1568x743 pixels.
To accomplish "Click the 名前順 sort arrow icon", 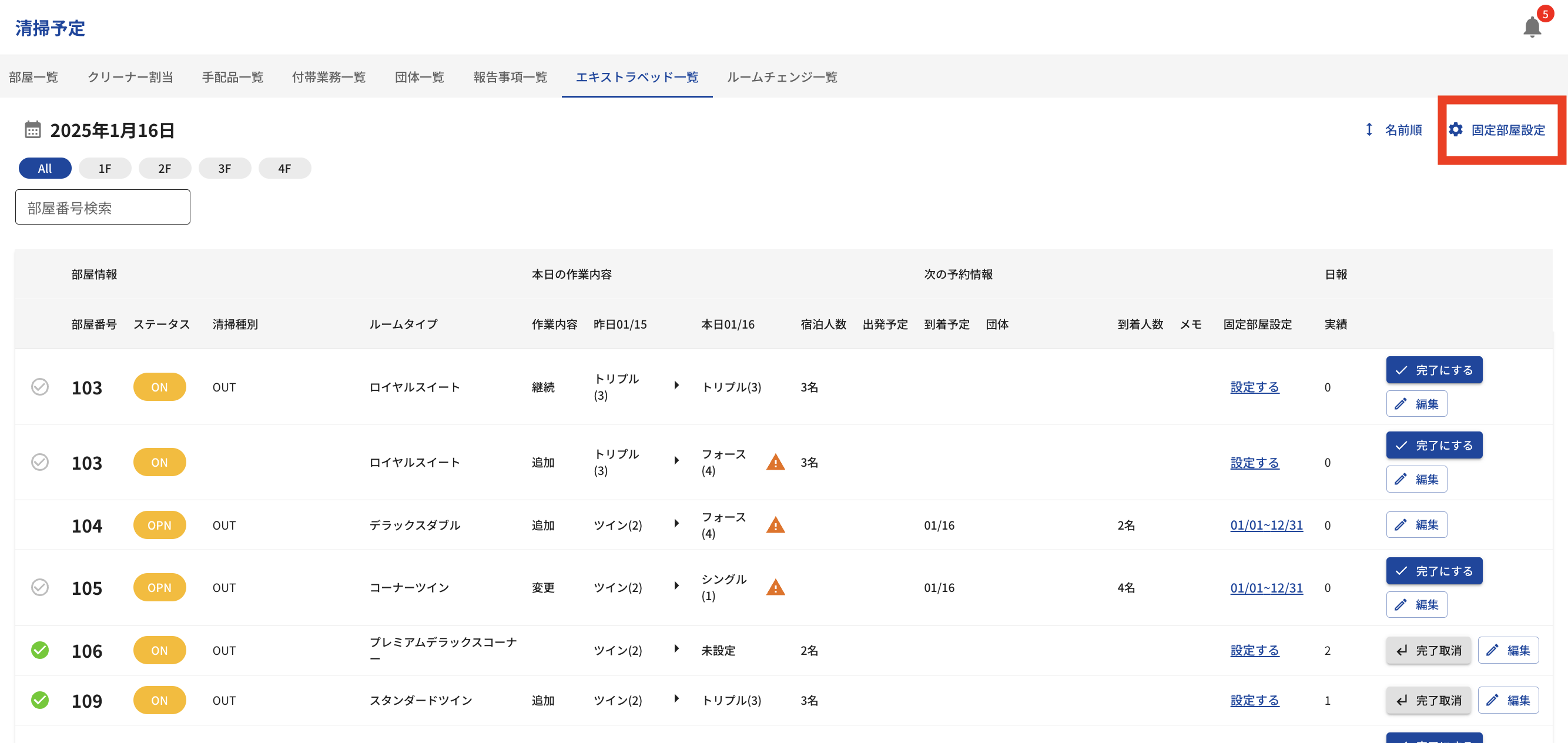I will pyautogui.click(x=1369, y=130).
